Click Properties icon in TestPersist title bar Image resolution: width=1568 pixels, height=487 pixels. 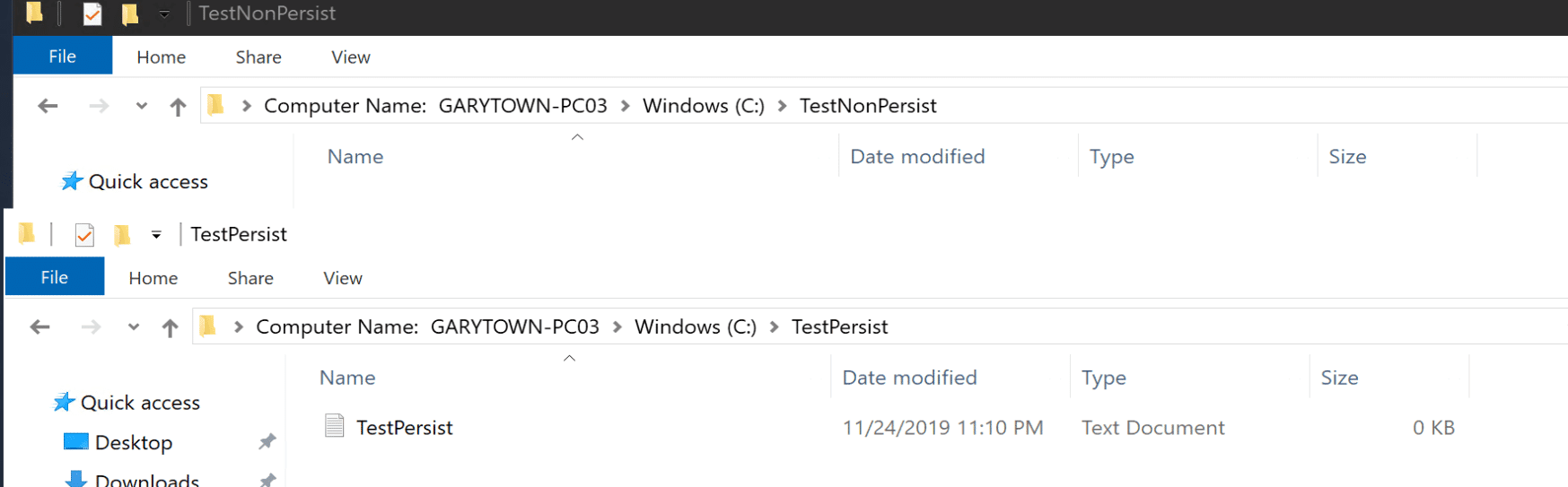(84, 235)
